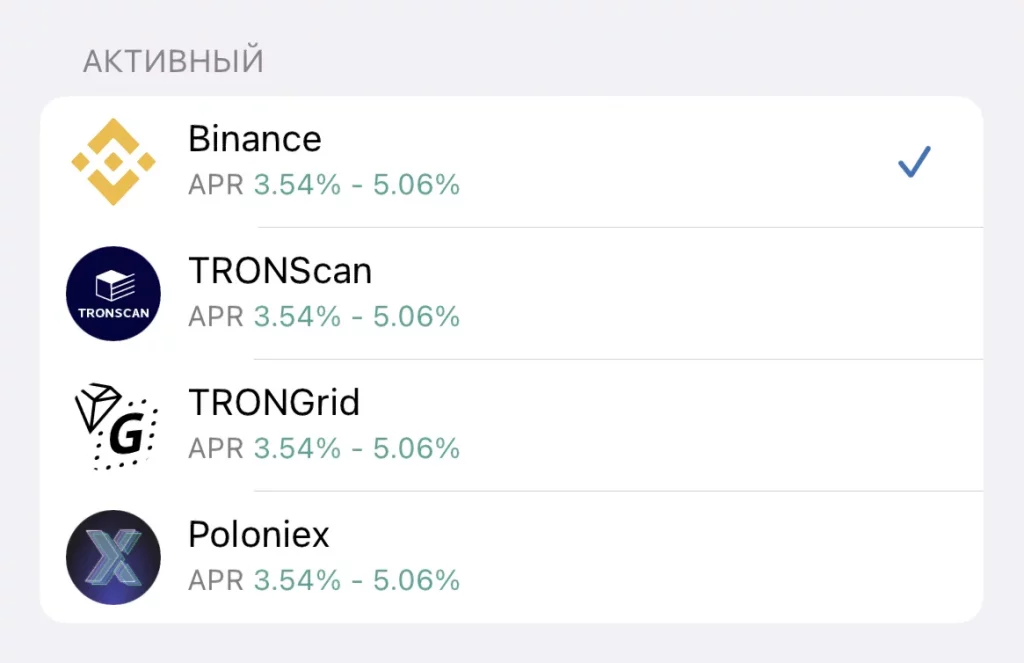Click the APR label under Binance

click(x=216, y=185)
